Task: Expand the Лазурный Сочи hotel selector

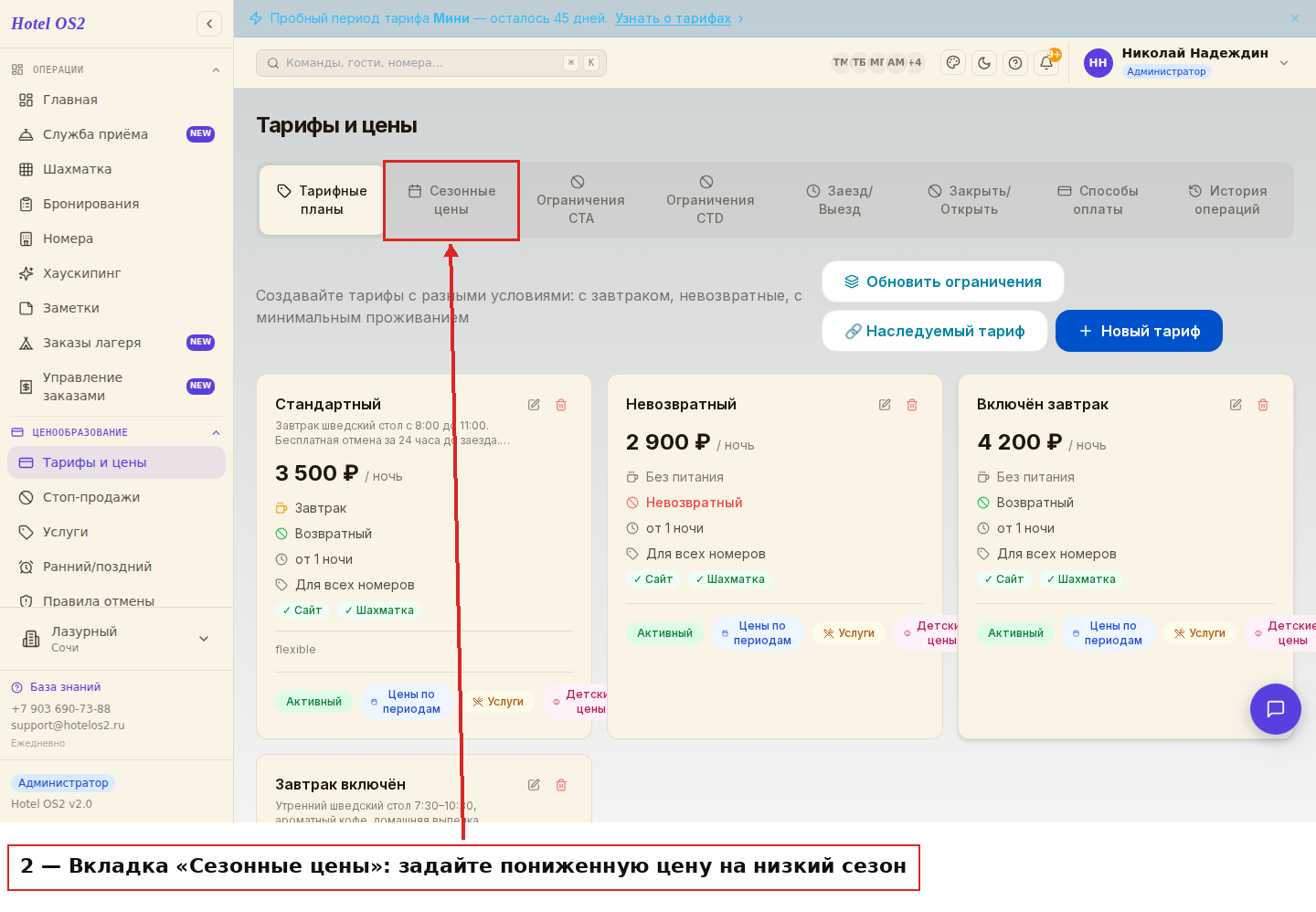Action: (116, 639)
